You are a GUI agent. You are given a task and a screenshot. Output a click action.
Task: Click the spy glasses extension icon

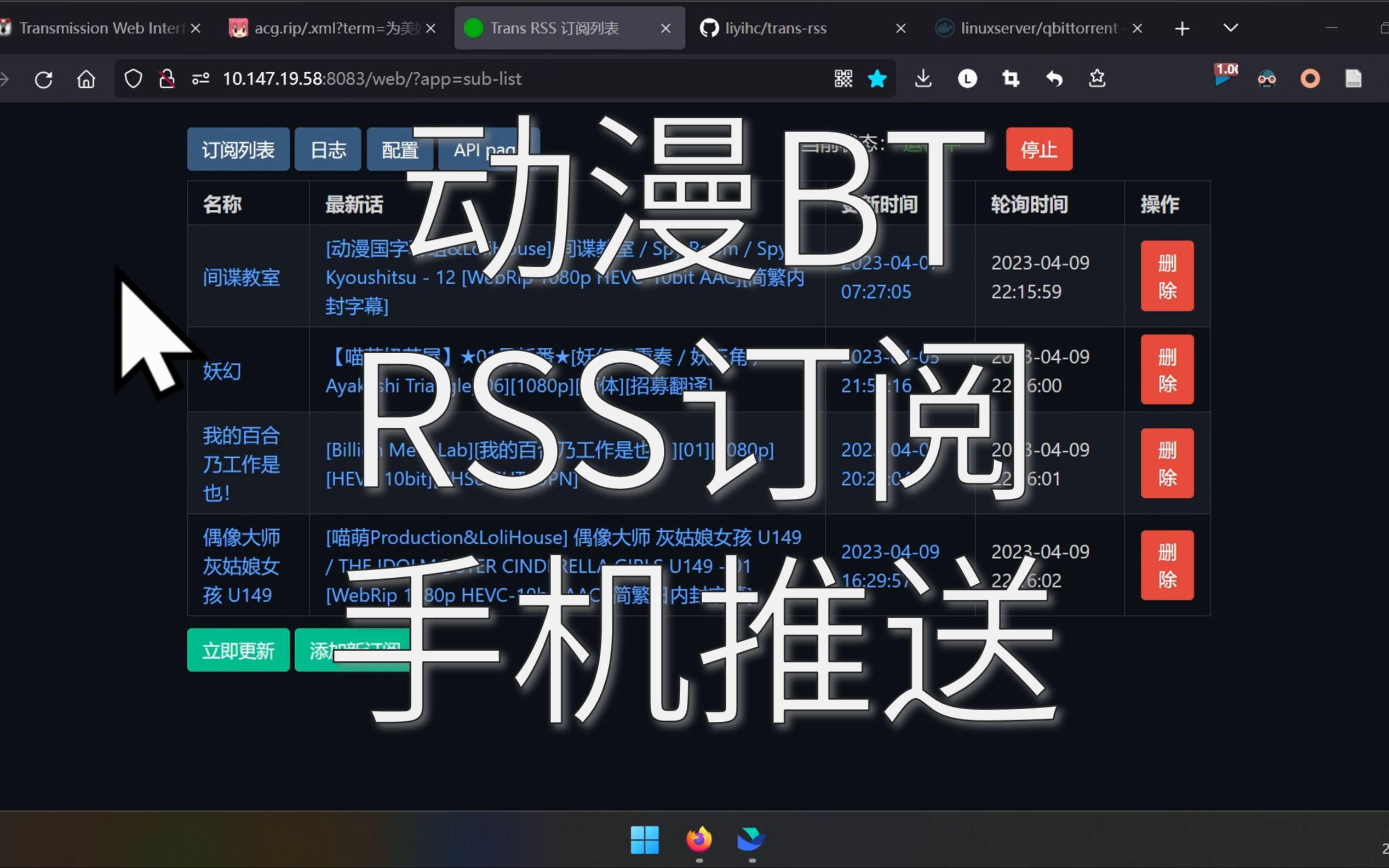(x=1267, y=79)
